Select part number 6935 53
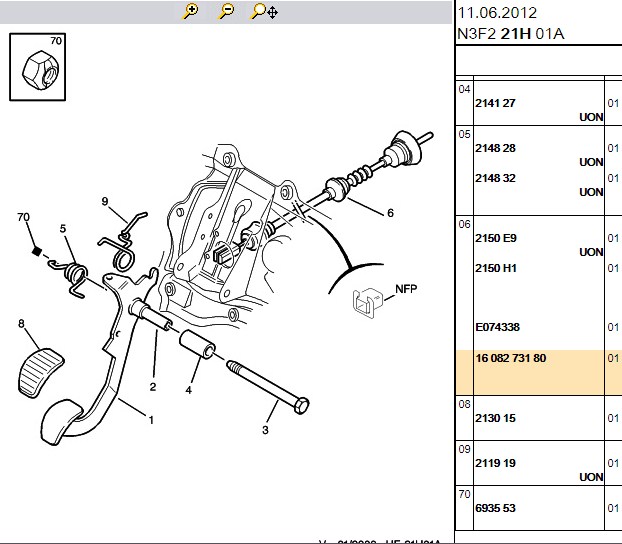The image size is (622, 544). pos(495,508)
